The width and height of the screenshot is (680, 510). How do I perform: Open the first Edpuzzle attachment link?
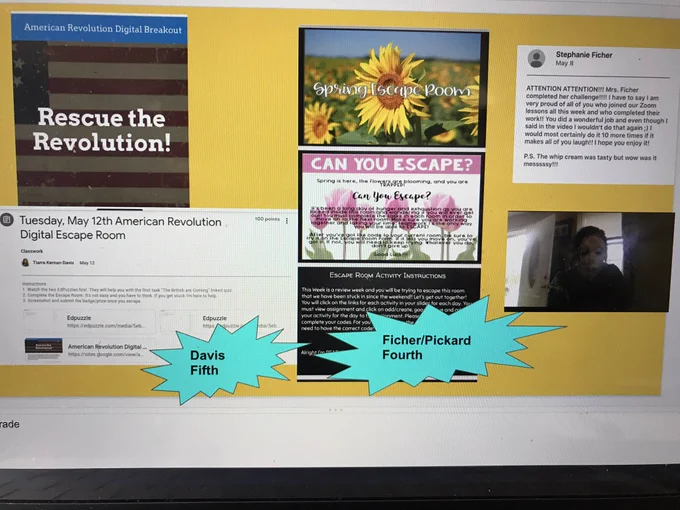point(90,321)
